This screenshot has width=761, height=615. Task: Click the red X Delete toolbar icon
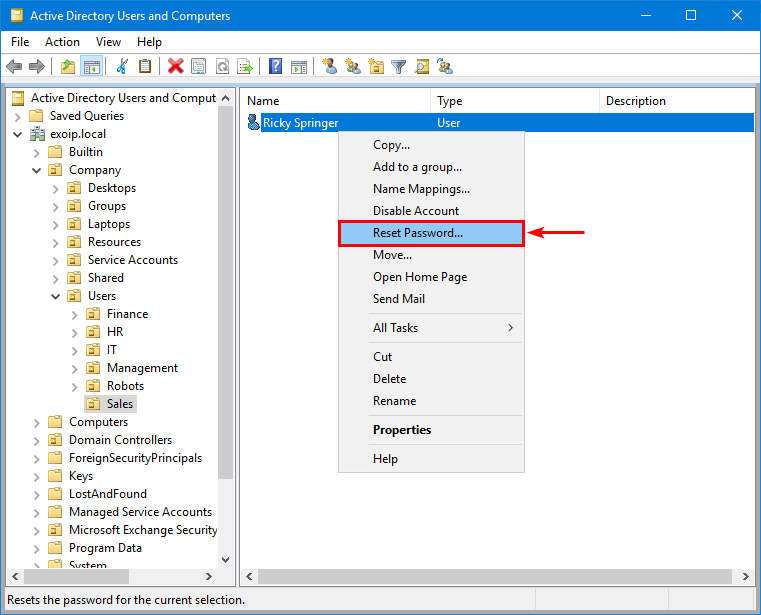[175, 66]
